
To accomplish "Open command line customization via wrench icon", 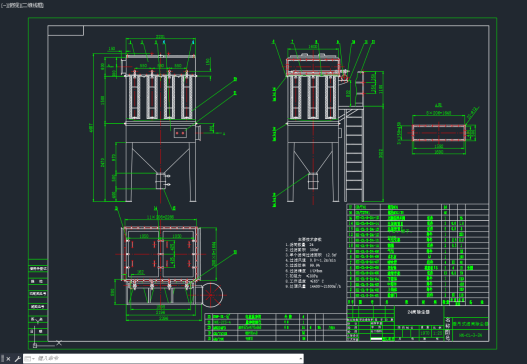I will (17, 359).
